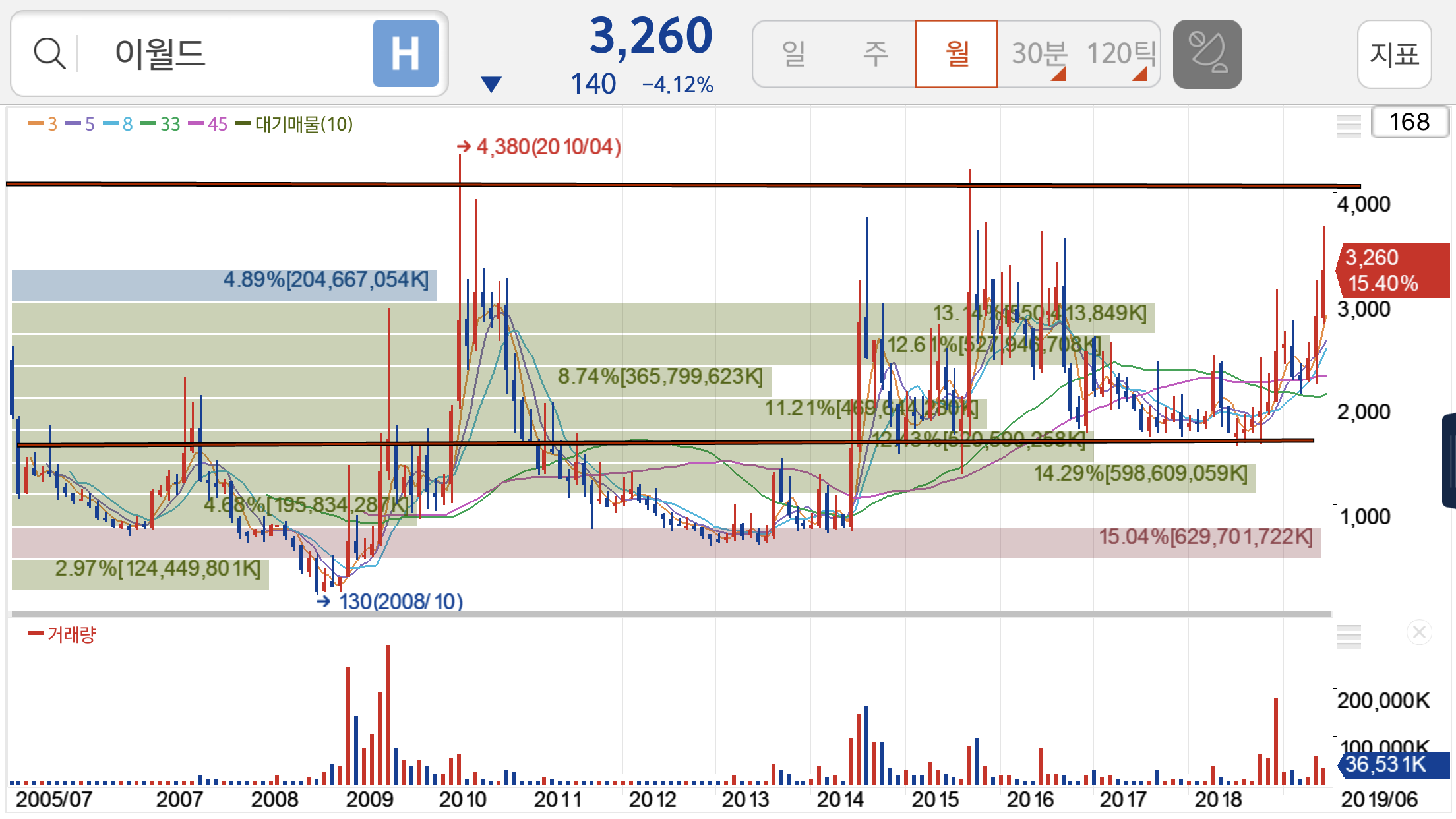Edit the 168 candle count field
This screenshot has height=819, width=1456.
1409,122
